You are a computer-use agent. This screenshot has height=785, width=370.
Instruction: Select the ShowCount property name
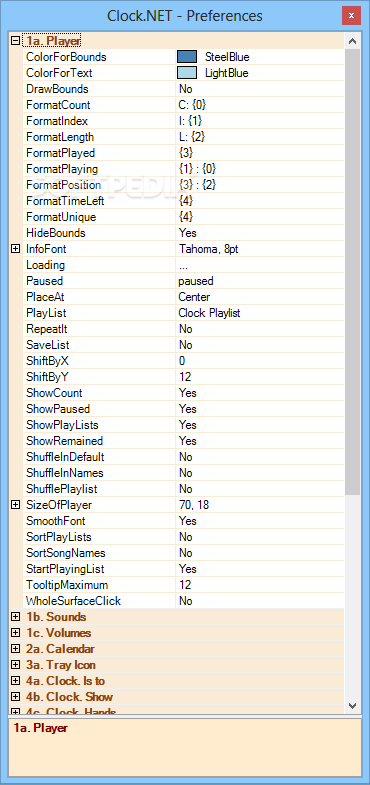55,394
